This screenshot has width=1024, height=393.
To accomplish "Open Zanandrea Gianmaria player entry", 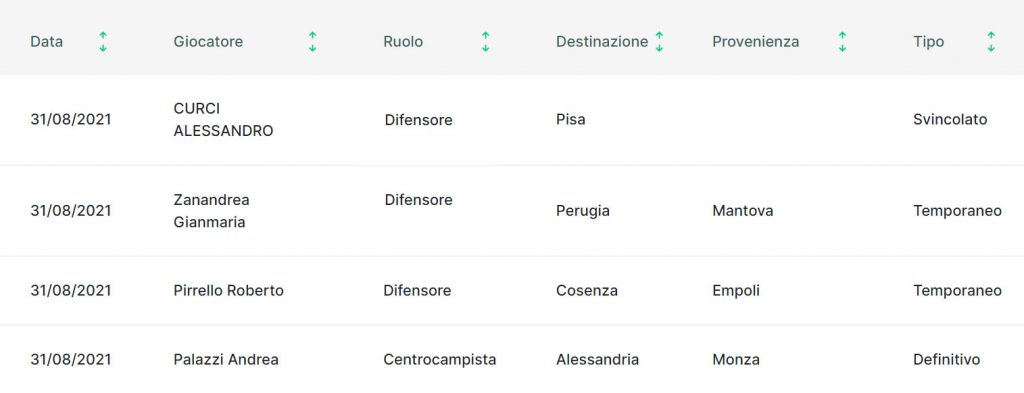I will coord(212,211).
